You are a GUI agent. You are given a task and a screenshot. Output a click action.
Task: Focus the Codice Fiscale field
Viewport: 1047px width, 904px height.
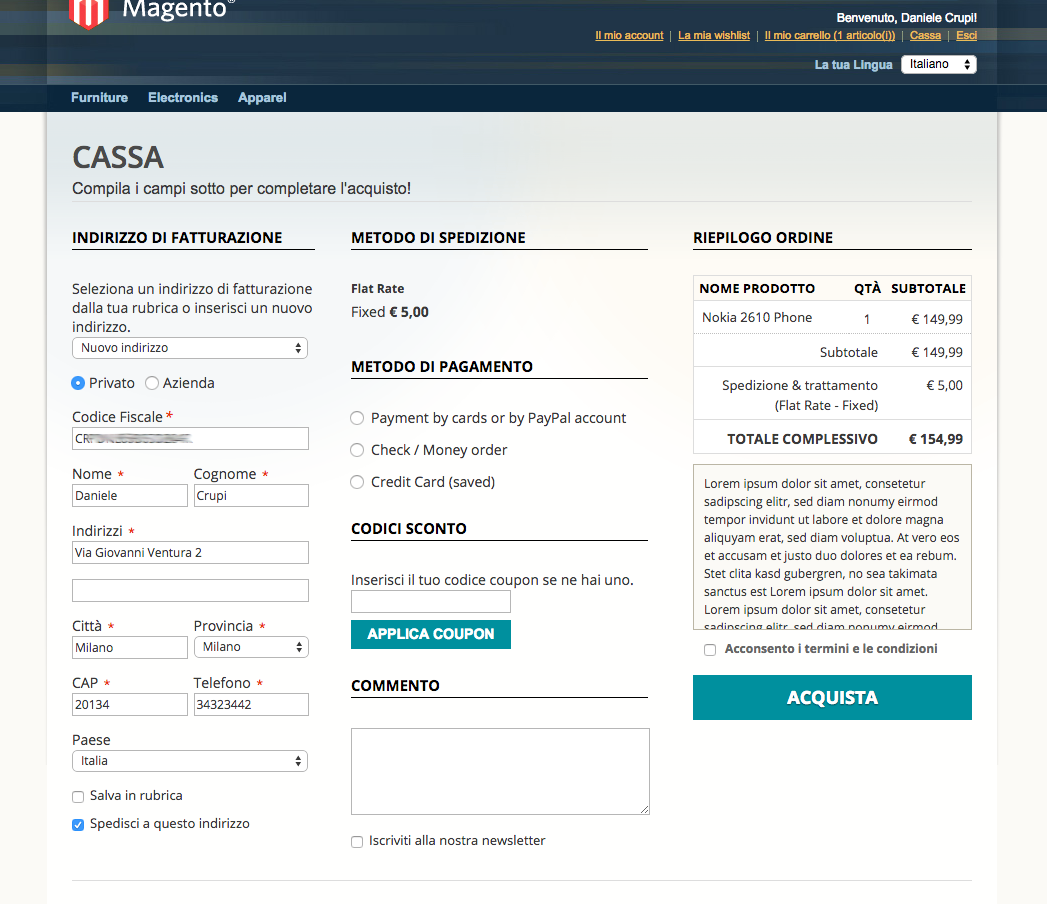pos(190,439)
